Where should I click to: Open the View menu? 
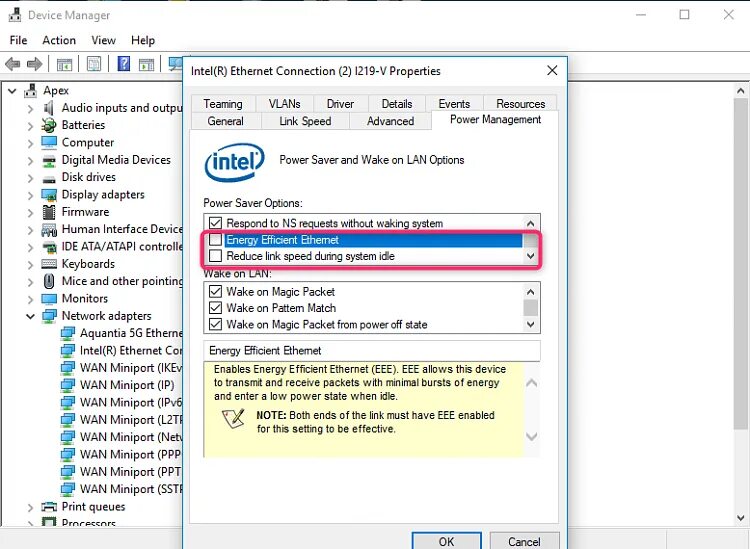(103, 41)
